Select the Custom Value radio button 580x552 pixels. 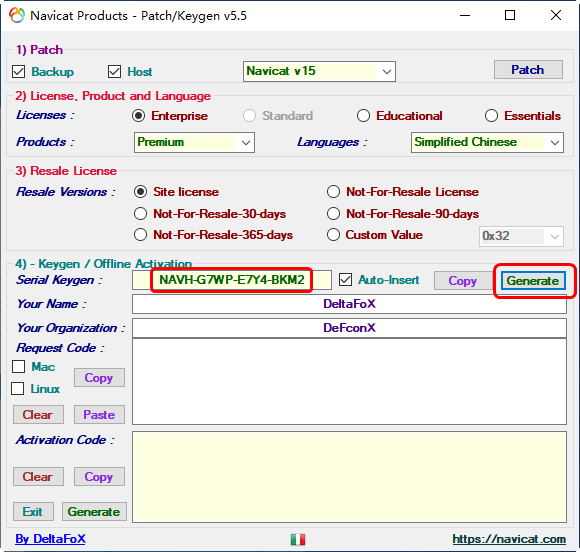click(333, 235)
